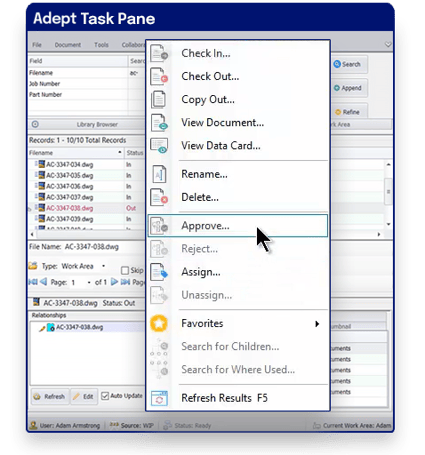Click the Approve workflow icon
The width and height of the screenshot is (425, 455).
point(159,226)
